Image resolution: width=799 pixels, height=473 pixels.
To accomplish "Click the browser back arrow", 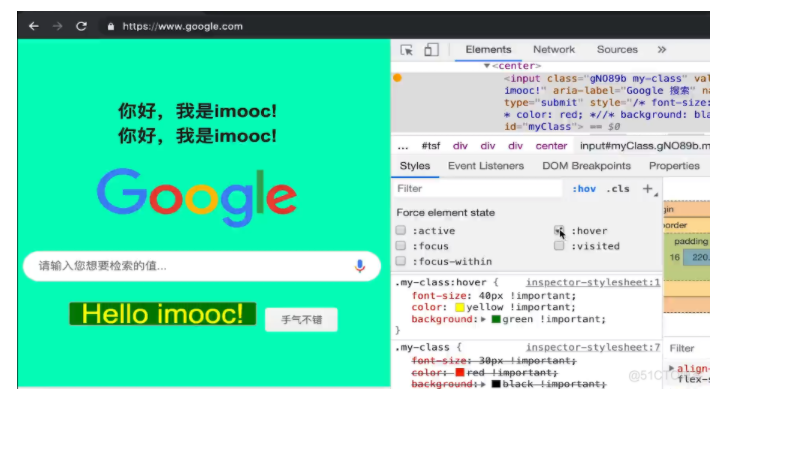I will click(x=34, y=26).
